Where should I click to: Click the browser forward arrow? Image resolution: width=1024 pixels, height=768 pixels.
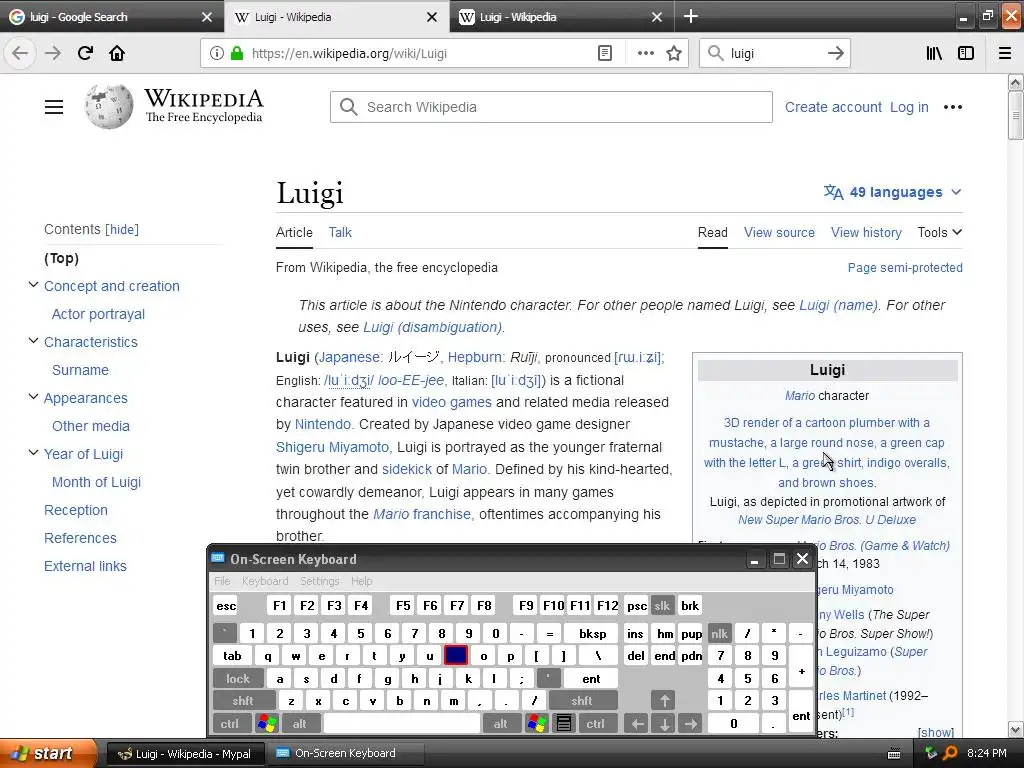pos(52,53)
